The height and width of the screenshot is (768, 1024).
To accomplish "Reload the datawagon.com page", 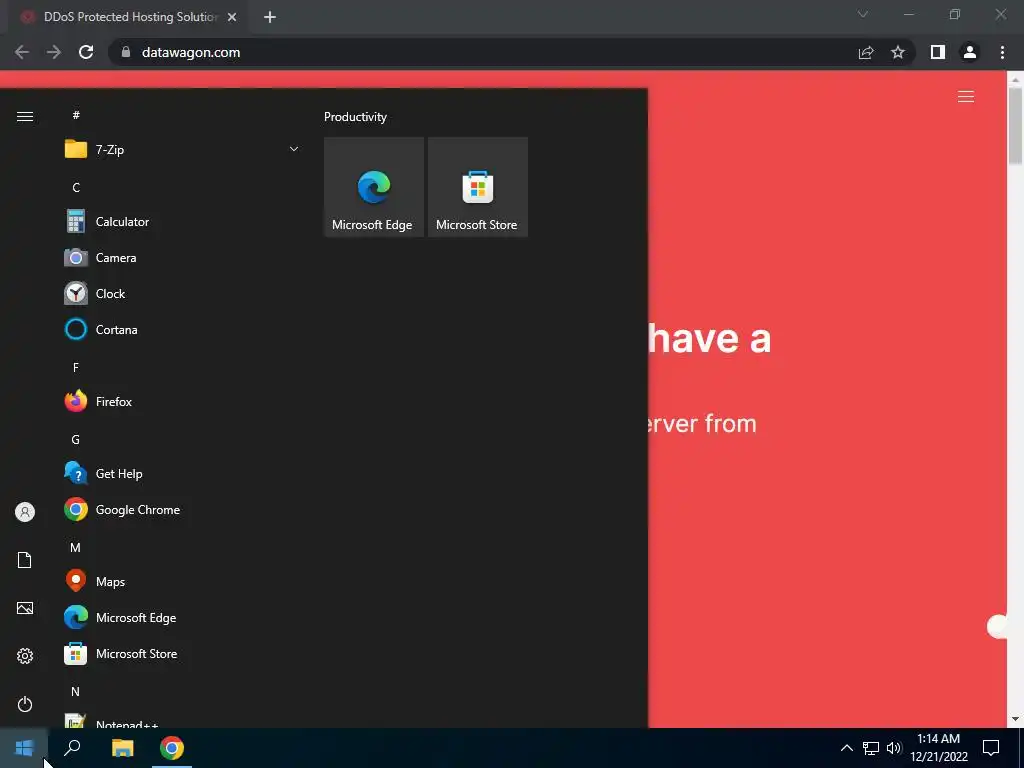I will pos(86,52).
